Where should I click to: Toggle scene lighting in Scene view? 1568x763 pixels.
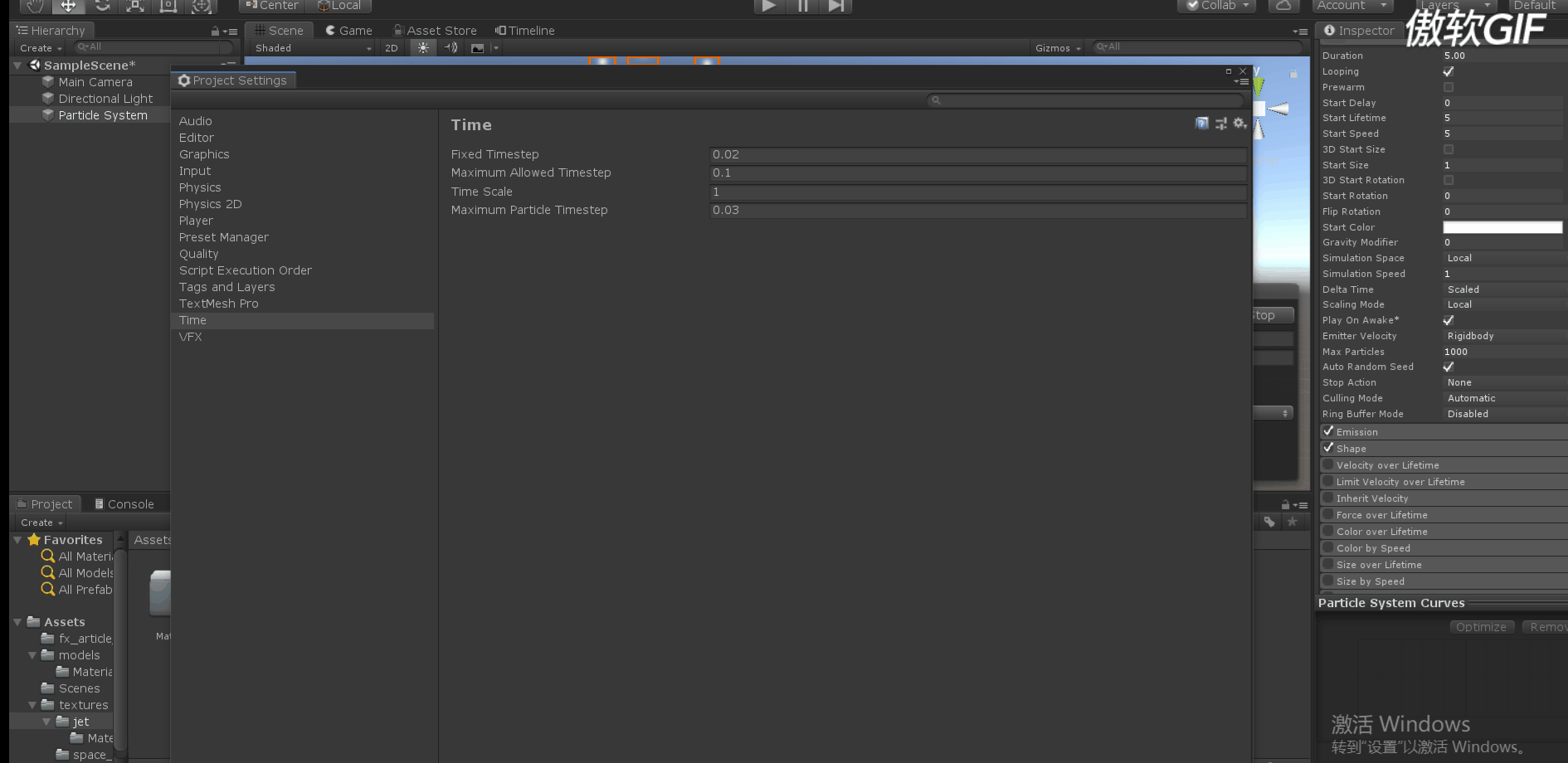(x=424, y=47)
